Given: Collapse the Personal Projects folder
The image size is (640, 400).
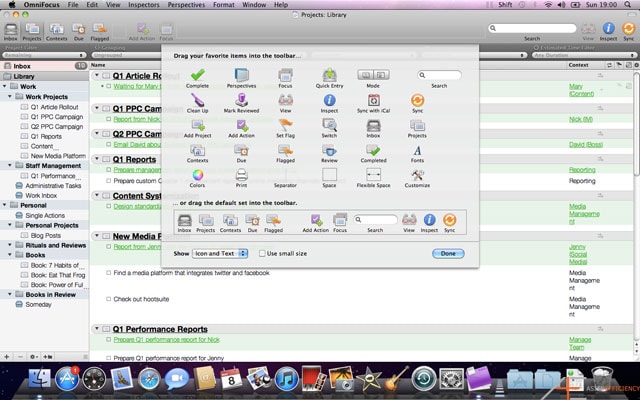Looking at the screenshot, I should tap(10, 225).
